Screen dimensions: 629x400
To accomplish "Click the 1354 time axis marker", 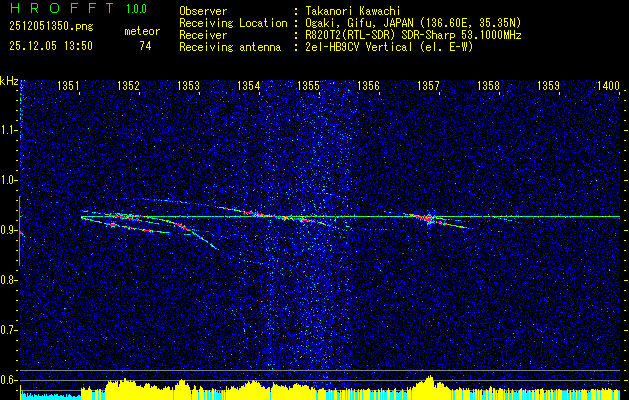I will pyautogui.click(x=248, y=86).
